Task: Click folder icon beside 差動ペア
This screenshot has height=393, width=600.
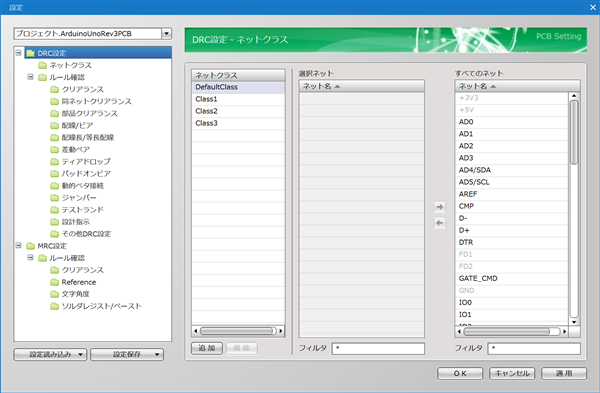Action: (x=55, y=149)
